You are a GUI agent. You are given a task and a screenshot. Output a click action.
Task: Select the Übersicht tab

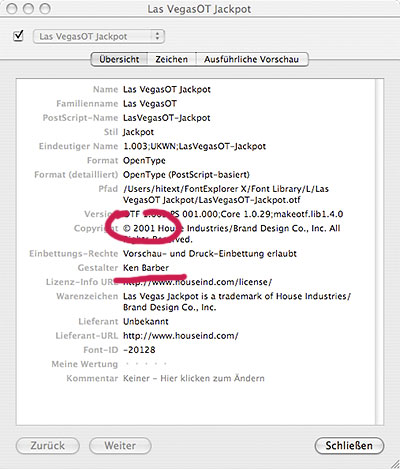coord(119,59)
